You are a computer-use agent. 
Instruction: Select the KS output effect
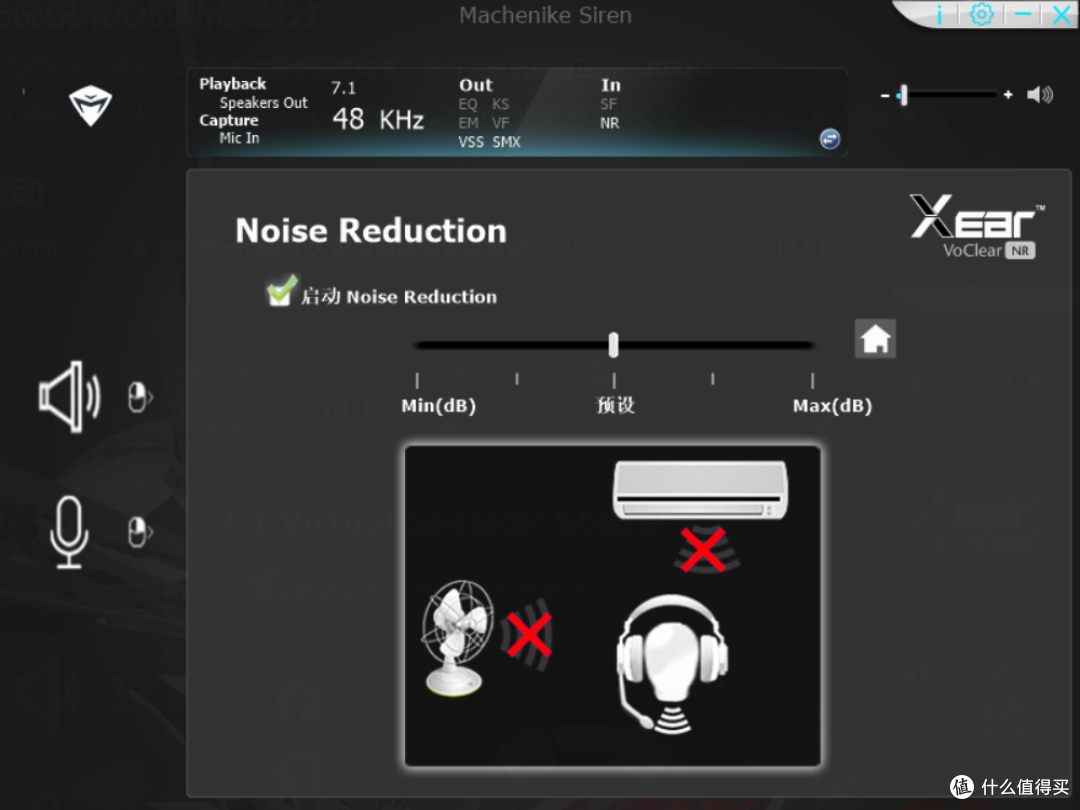501,104
